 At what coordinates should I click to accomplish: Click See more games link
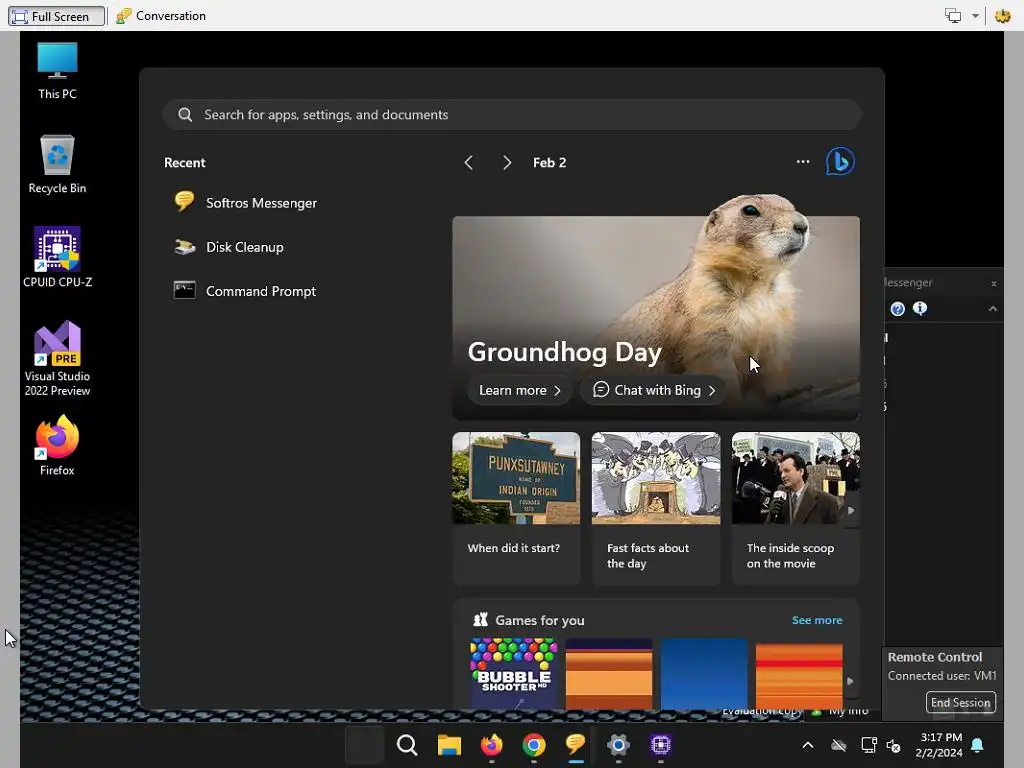[x=817, y=620]
